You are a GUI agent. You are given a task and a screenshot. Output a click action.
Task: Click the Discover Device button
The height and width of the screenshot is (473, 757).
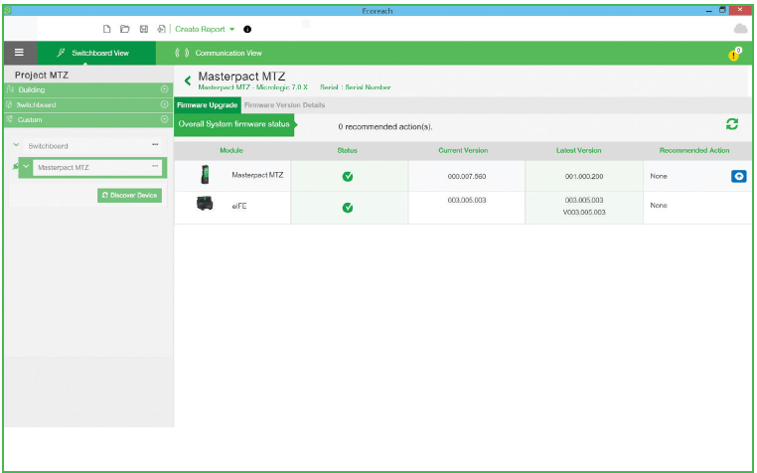coord(129,195)
